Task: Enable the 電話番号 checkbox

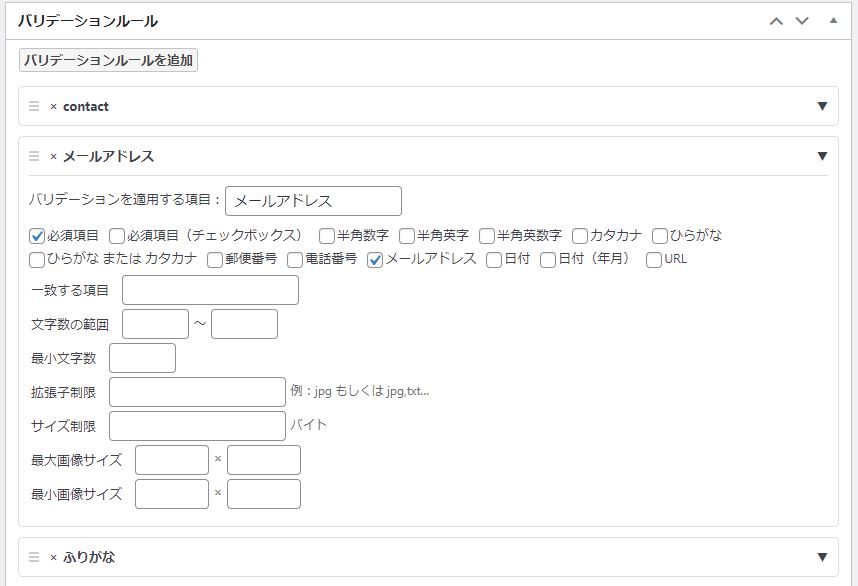Action: (295, 260)
